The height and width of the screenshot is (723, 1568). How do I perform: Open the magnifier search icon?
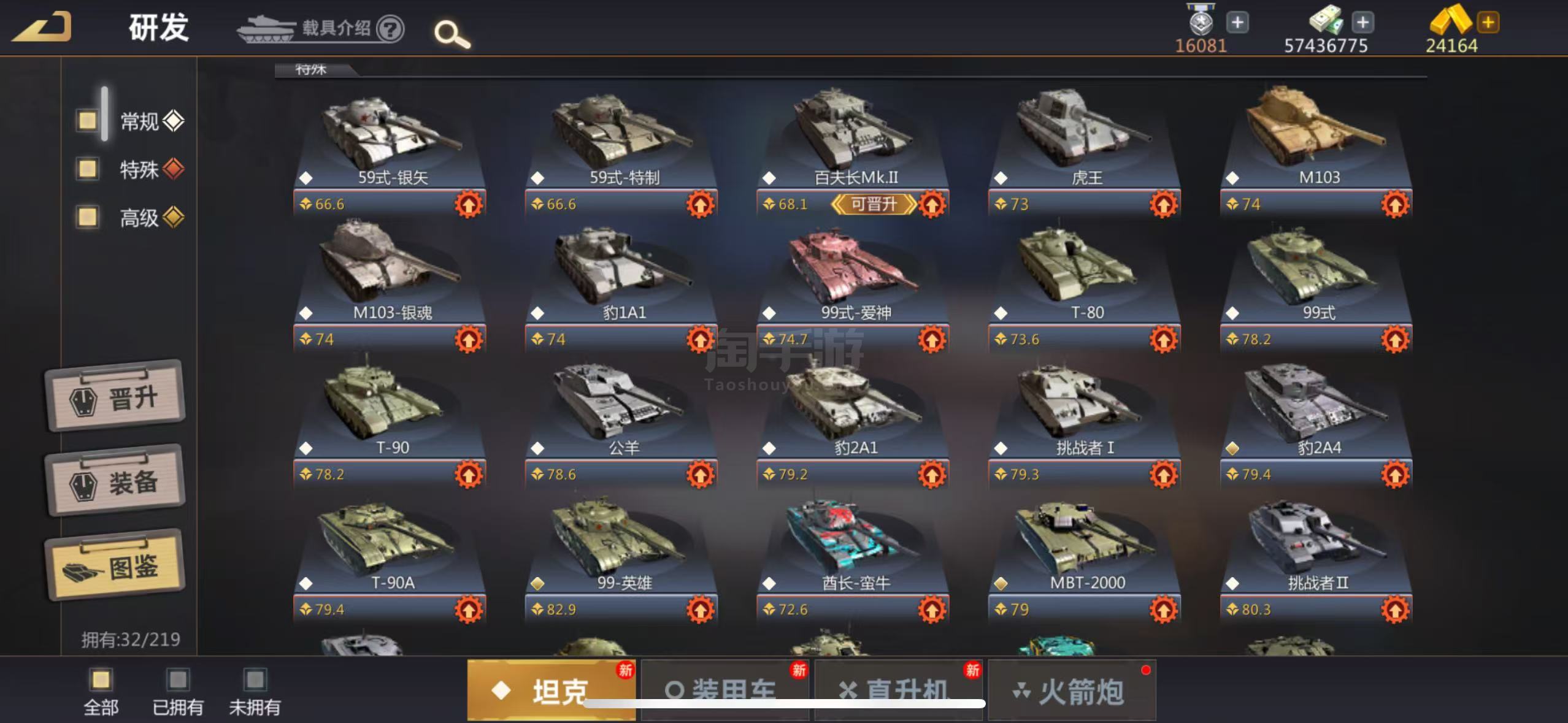point(452,34)
